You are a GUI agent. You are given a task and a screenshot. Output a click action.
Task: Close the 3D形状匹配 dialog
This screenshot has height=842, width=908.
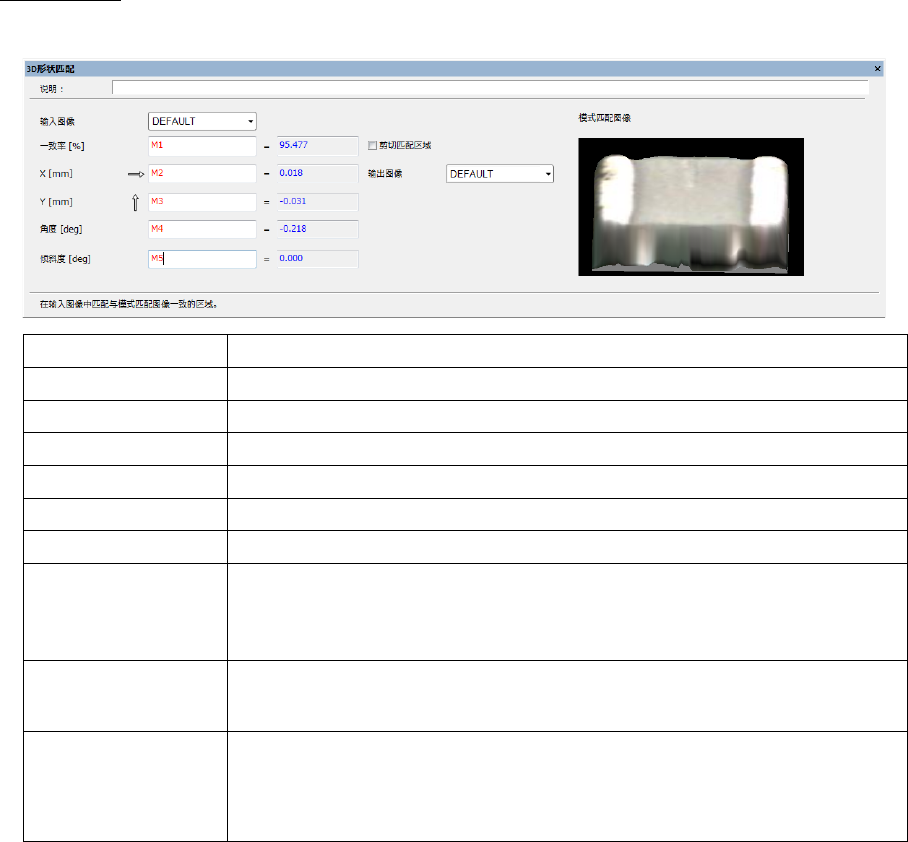click(877, 68)
